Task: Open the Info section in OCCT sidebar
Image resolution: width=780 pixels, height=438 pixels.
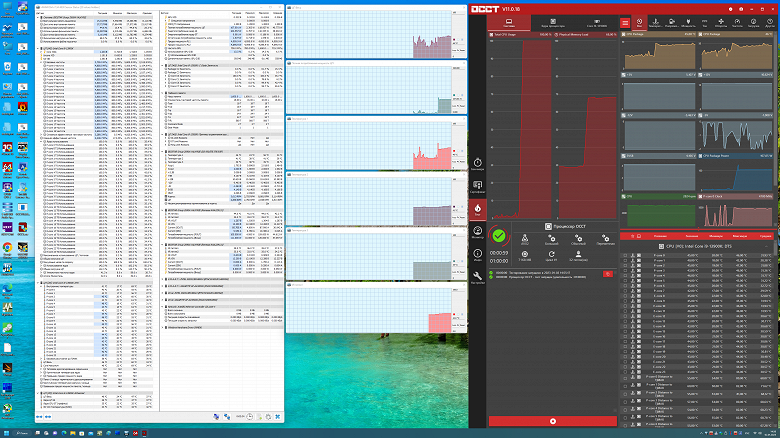Action: (477, 254)
